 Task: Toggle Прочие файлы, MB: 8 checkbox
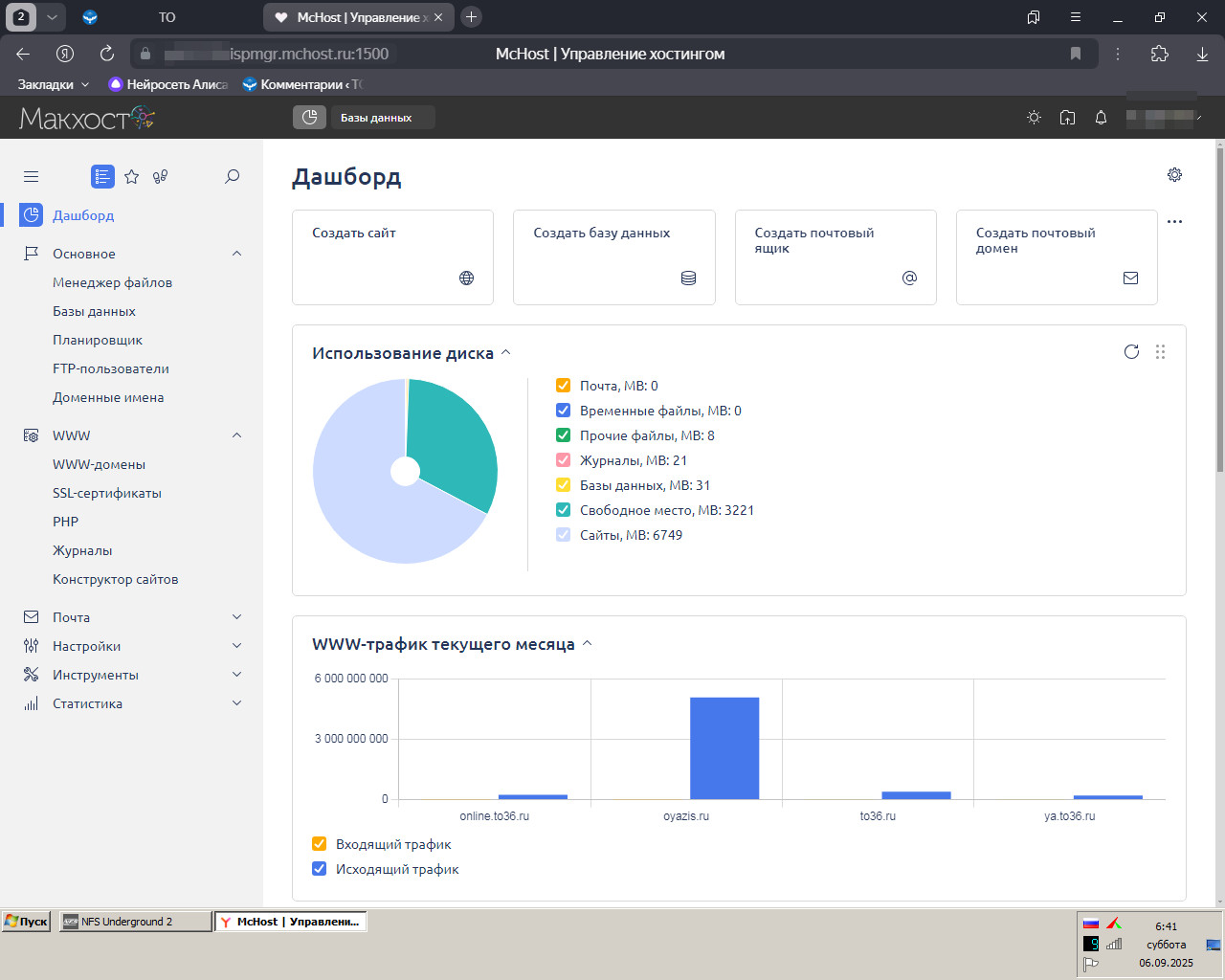[x=563, y=435]
